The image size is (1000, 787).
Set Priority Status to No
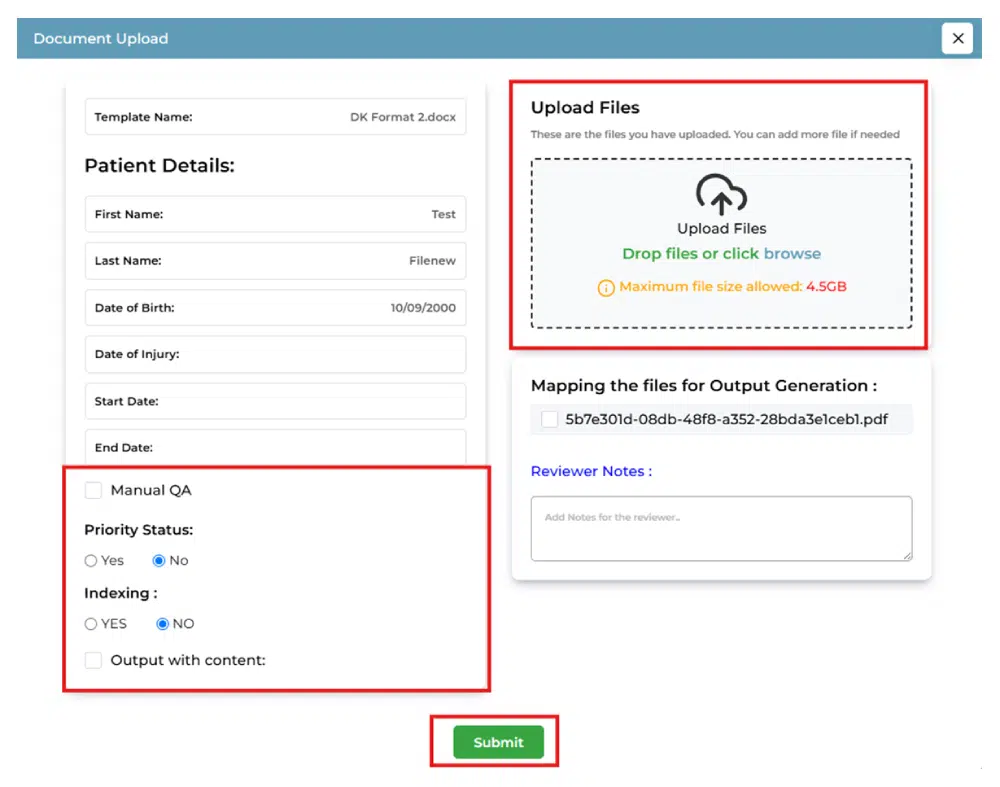[158, 561]
